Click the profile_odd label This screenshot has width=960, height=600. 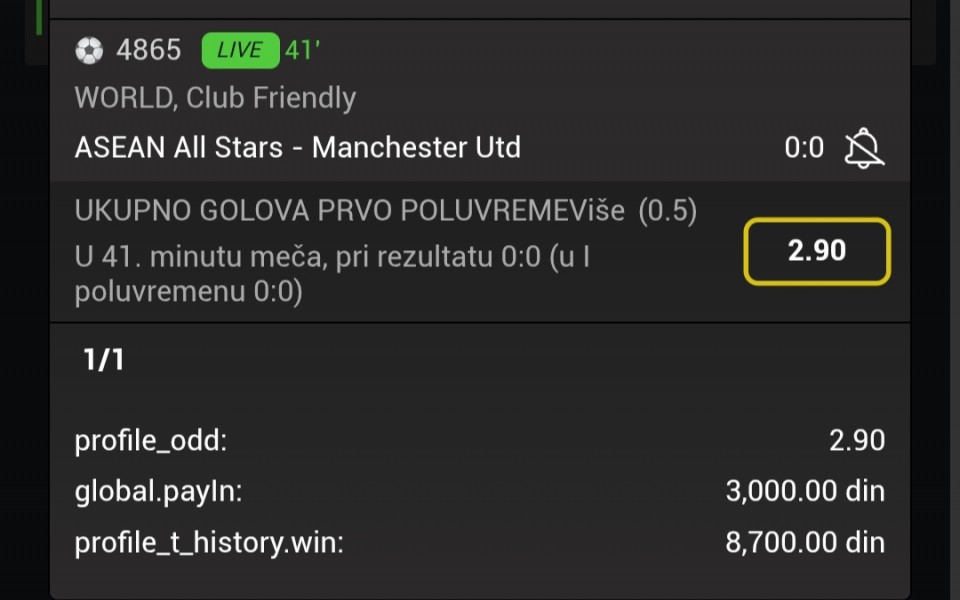151,440
